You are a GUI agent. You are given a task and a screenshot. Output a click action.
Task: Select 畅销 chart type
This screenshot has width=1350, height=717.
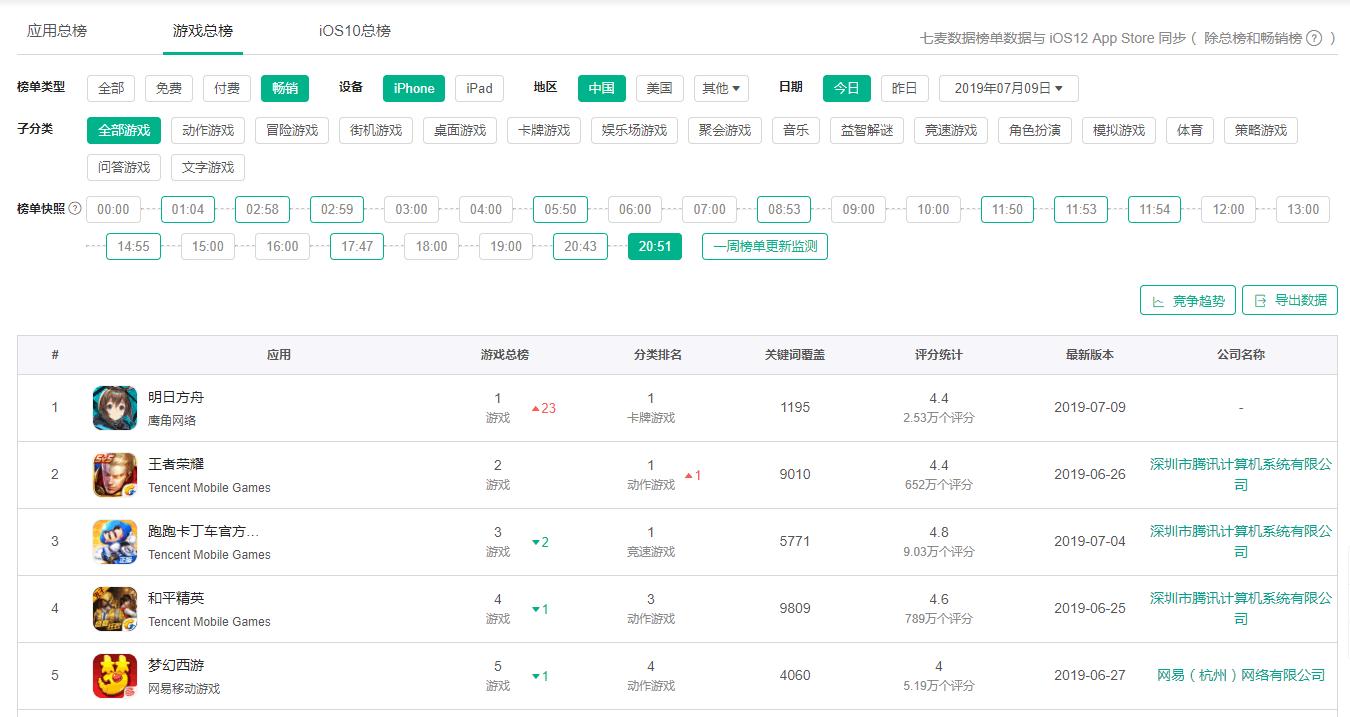tap(285, 88)
